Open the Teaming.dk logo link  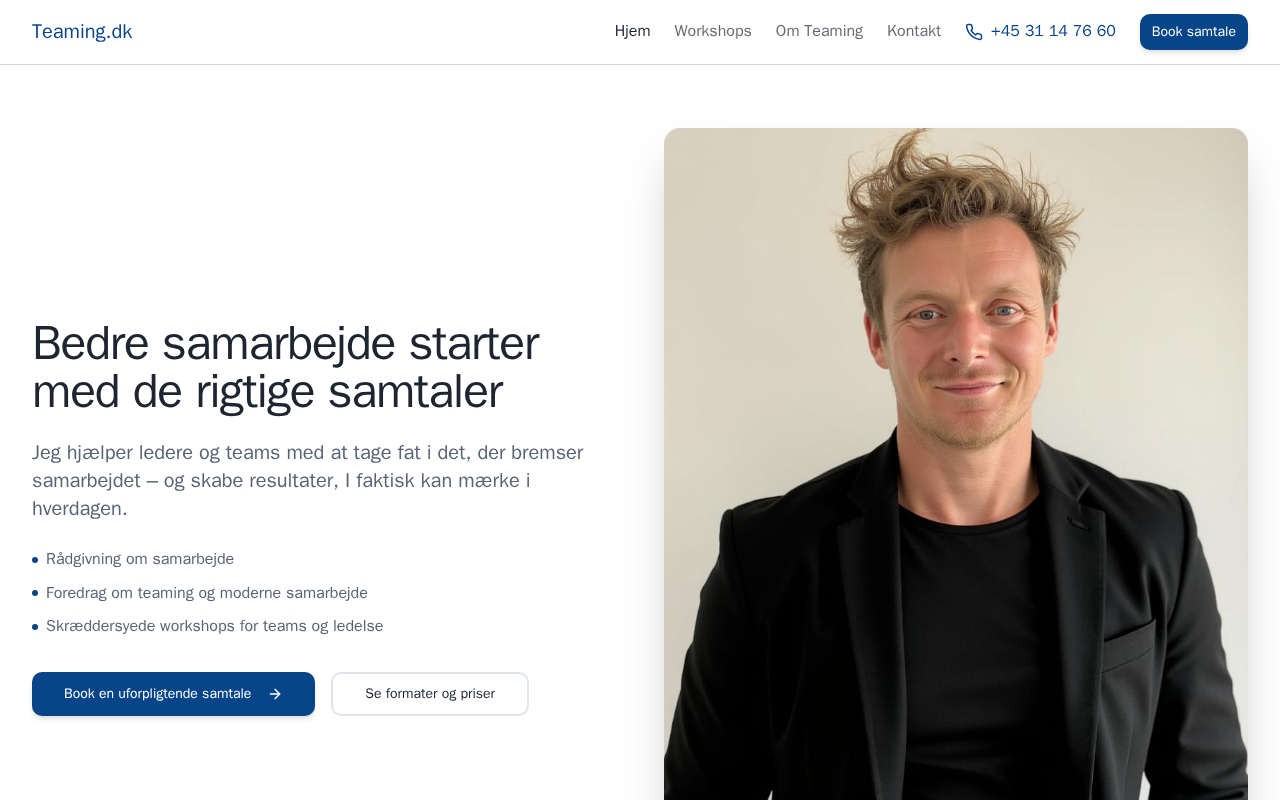(x=82, y=32)
